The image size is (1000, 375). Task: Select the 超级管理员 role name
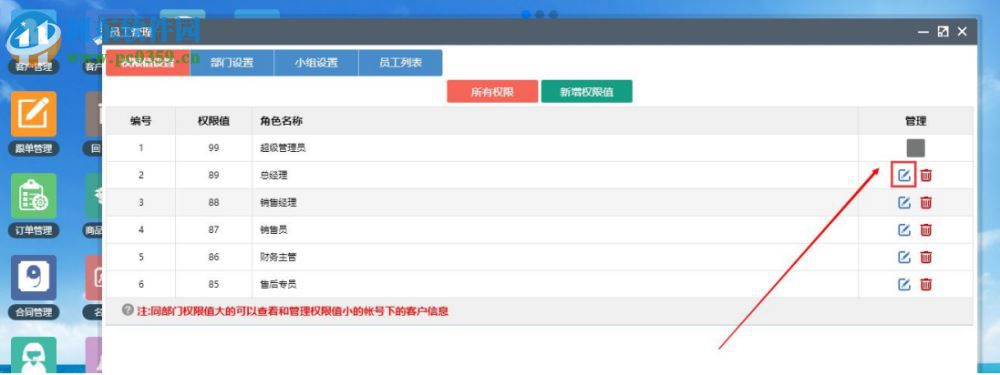click(x=283, y=148)
